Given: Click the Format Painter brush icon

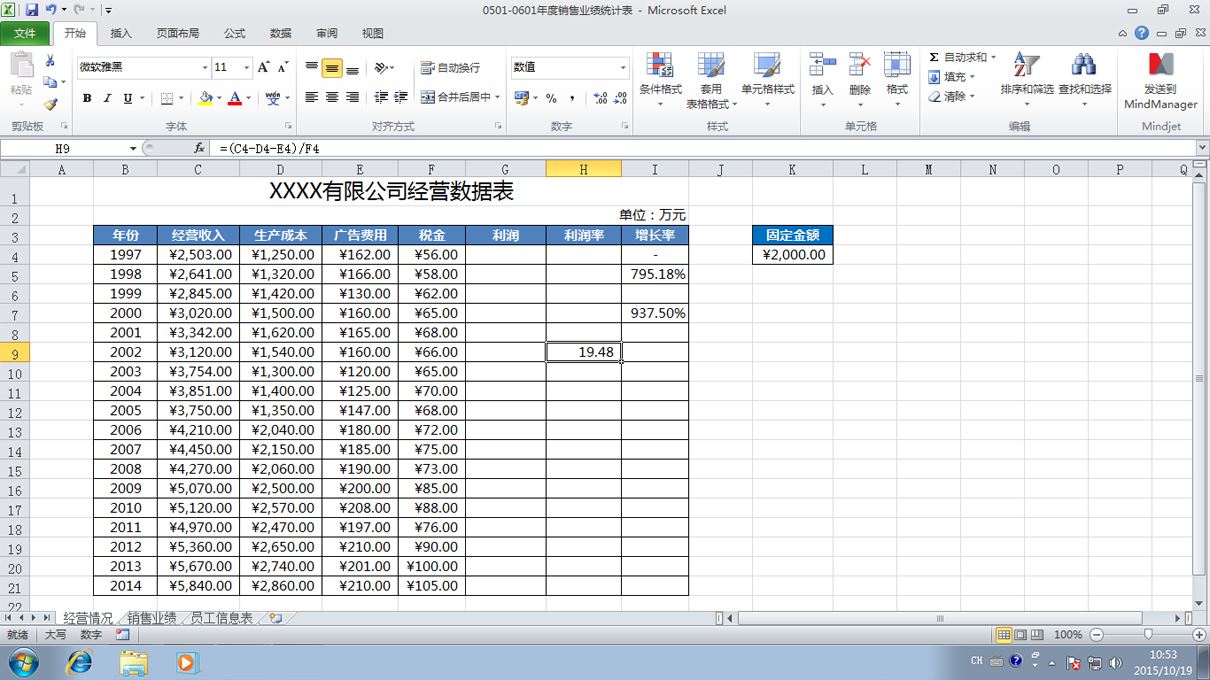Looking at the screenshot, I should 50,103.
